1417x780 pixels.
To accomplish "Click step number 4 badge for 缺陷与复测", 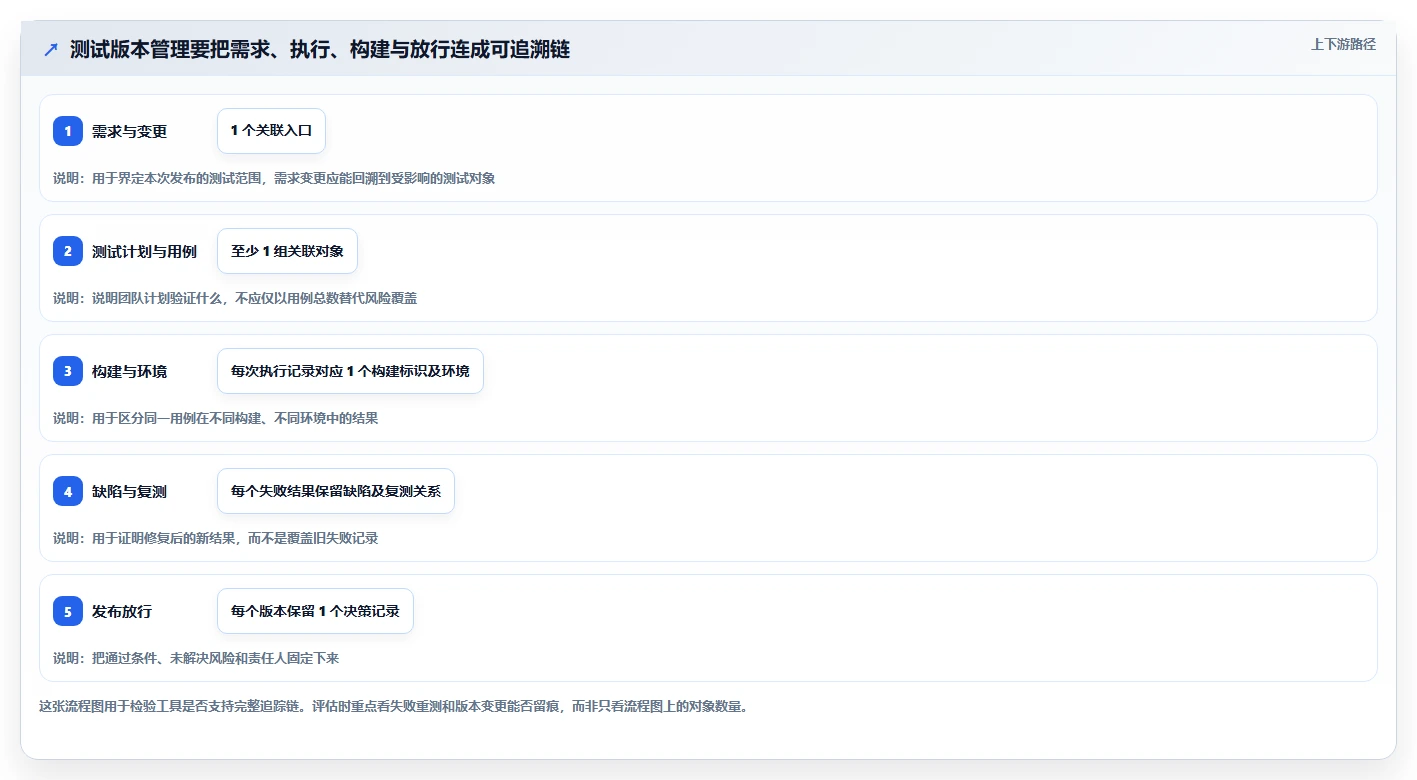I will point(68,491).
